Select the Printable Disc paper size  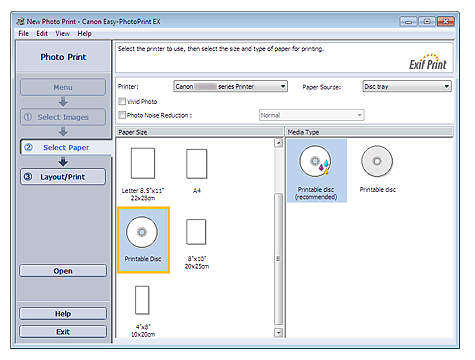[143, 240]
